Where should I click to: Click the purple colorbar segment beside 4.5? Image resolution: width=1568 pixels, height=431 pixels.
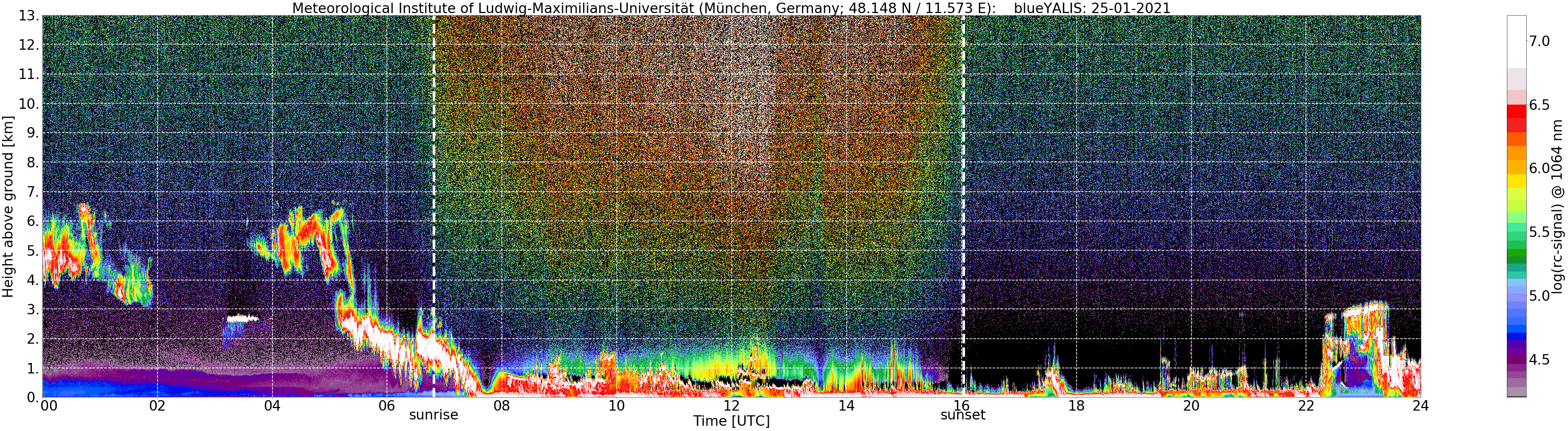pos(1516,360)
